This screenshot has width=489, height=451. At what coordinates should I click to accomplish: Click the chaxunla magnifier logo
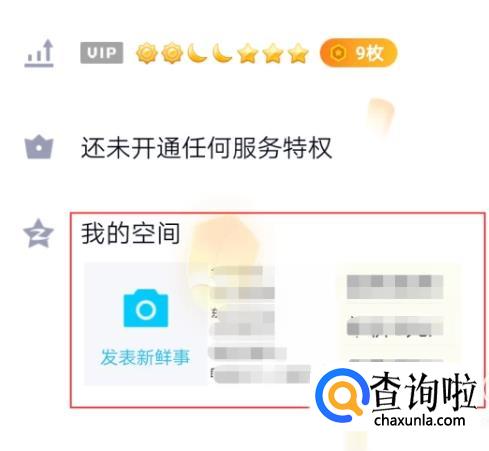pyautogui.click(x=342, y=395)
